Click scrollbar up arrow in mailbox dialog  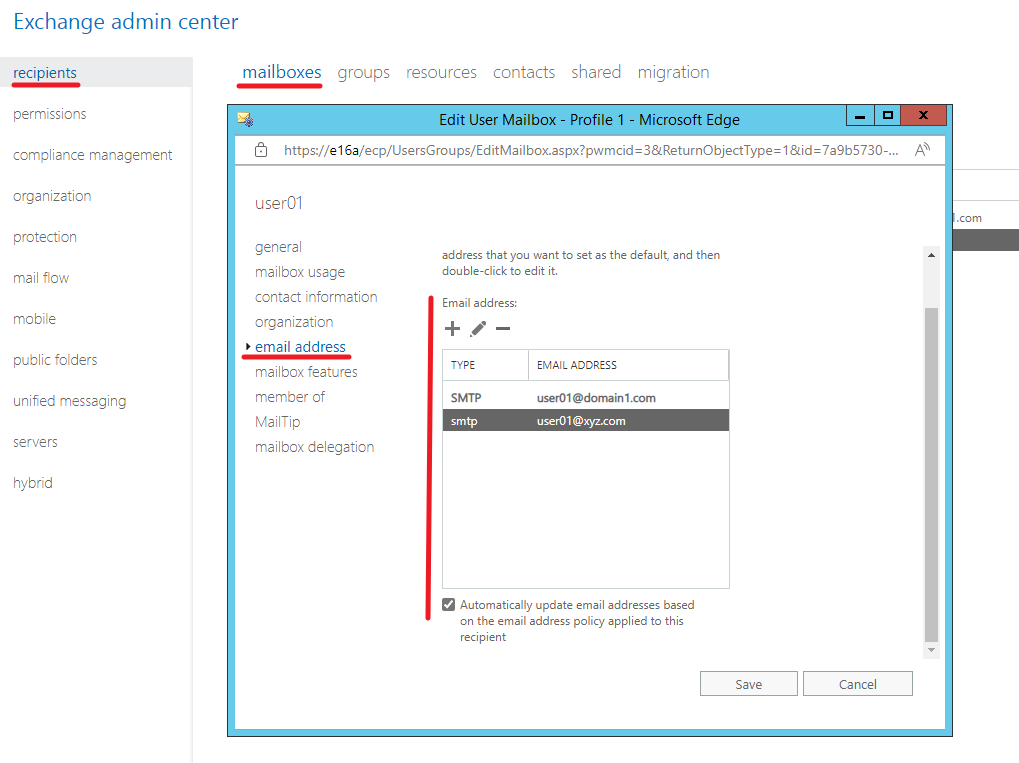coord(931,255)
